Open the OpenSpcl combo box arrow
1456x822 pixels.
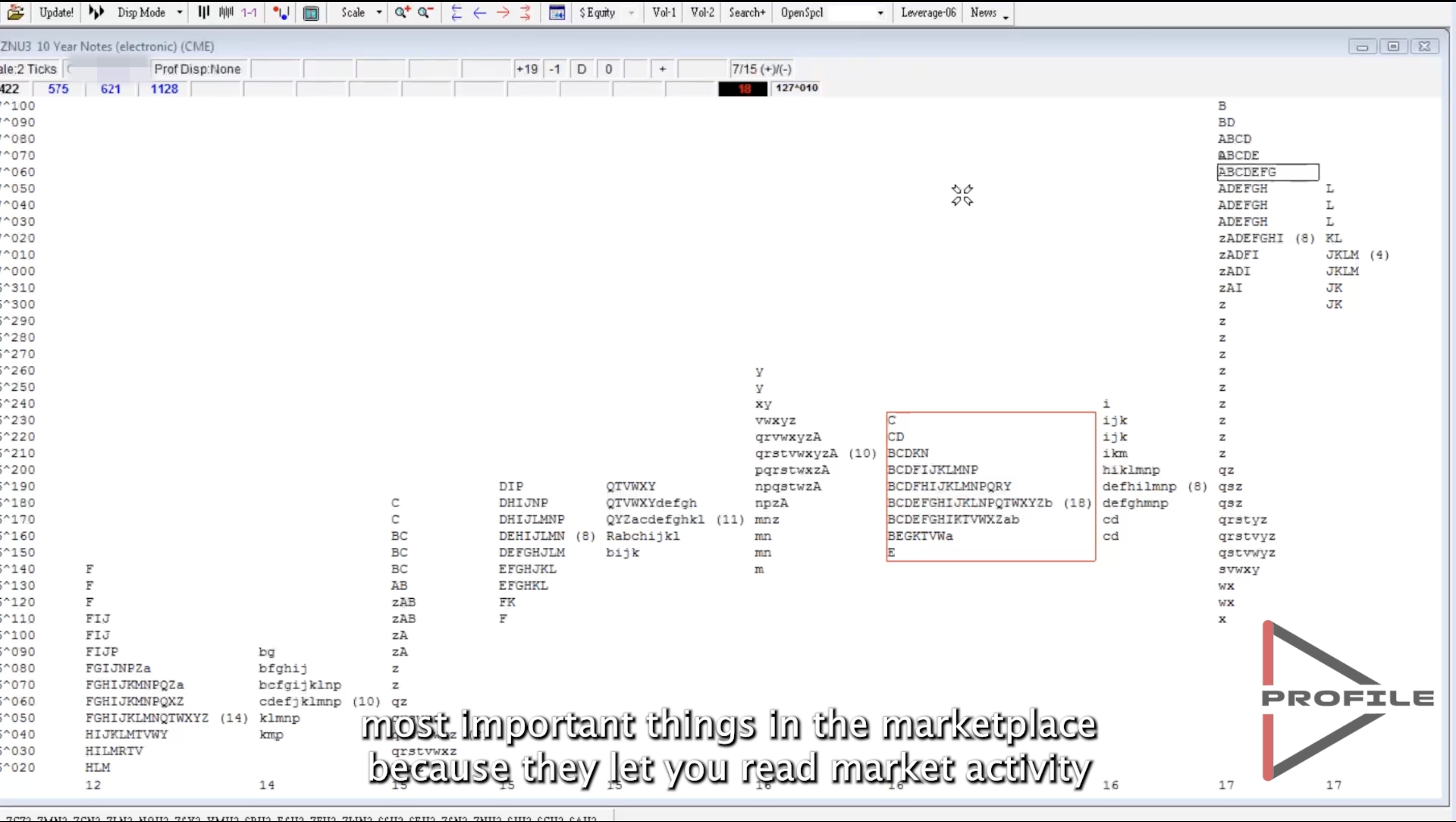(880, 13)
